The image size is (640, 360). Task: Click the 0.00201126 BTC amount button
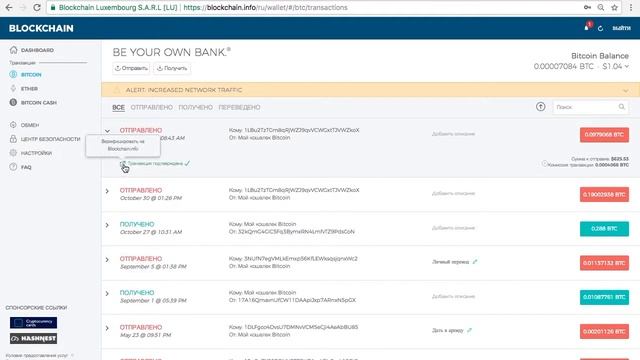pyautogui.click(x=604, y=332)
